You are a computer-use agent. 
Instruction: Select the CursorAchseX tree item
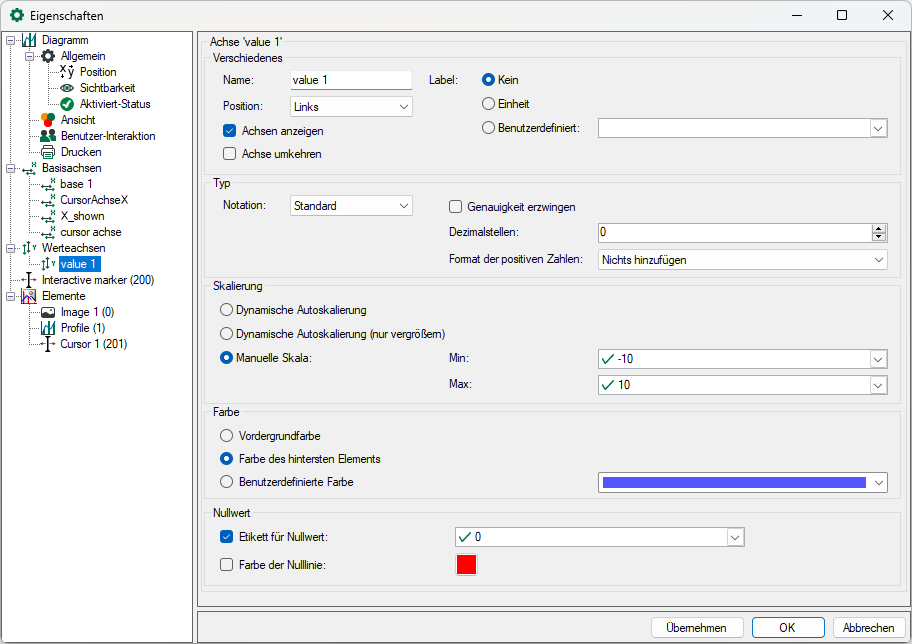tap(94, 200)
